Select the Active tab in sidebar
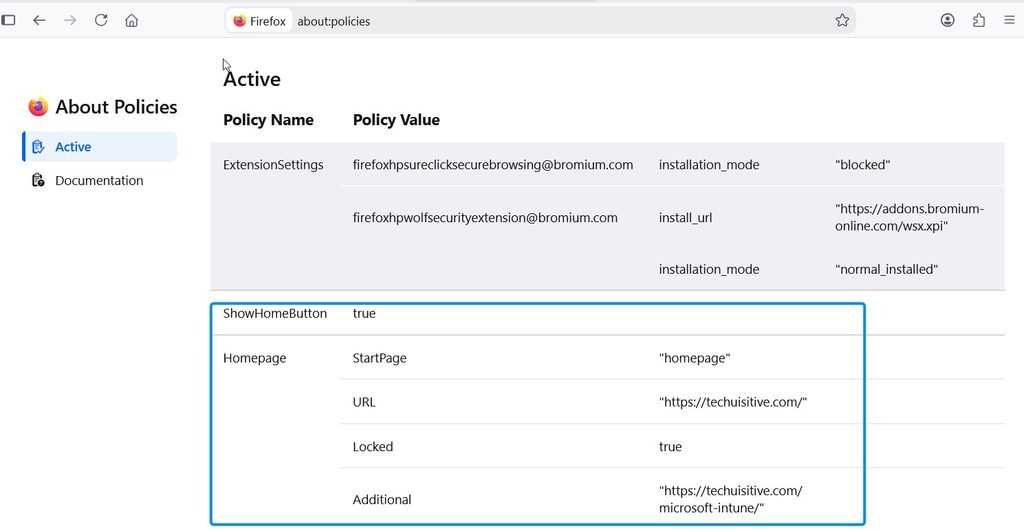This screenshot has height=531, width=1024. coord(100,146)
